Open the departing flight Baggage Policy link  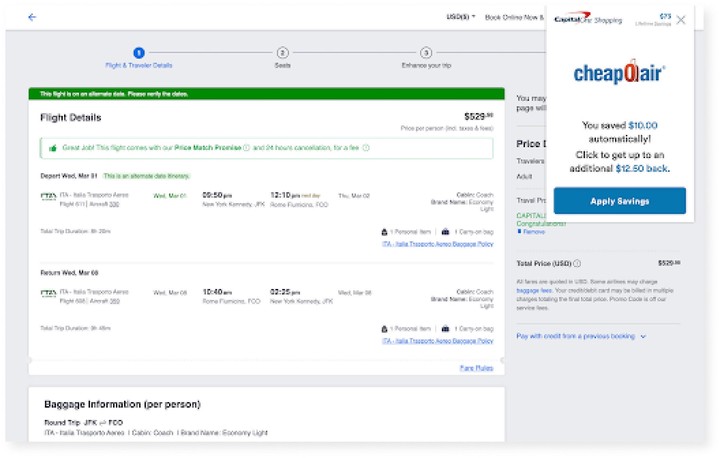pyautogui.click(x=437, y=243)
